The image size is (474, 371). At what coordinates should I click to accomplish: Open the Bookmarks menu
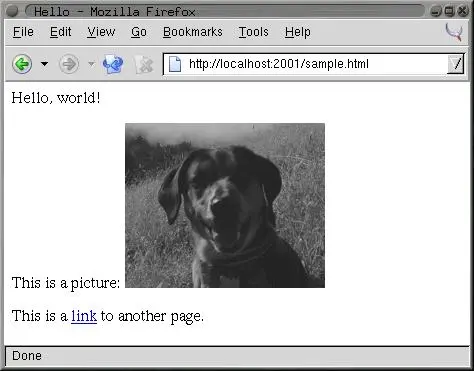coord(193,32)
